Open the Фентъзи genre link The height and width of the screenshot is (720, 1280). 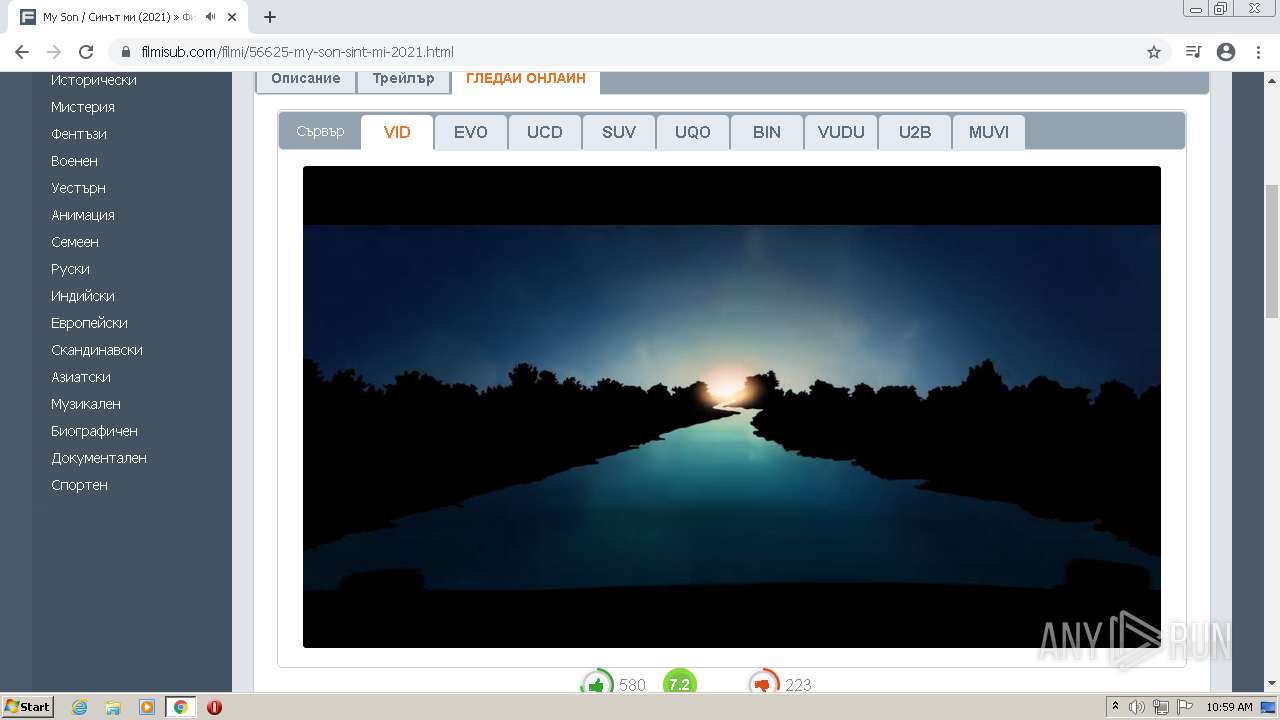79,134
